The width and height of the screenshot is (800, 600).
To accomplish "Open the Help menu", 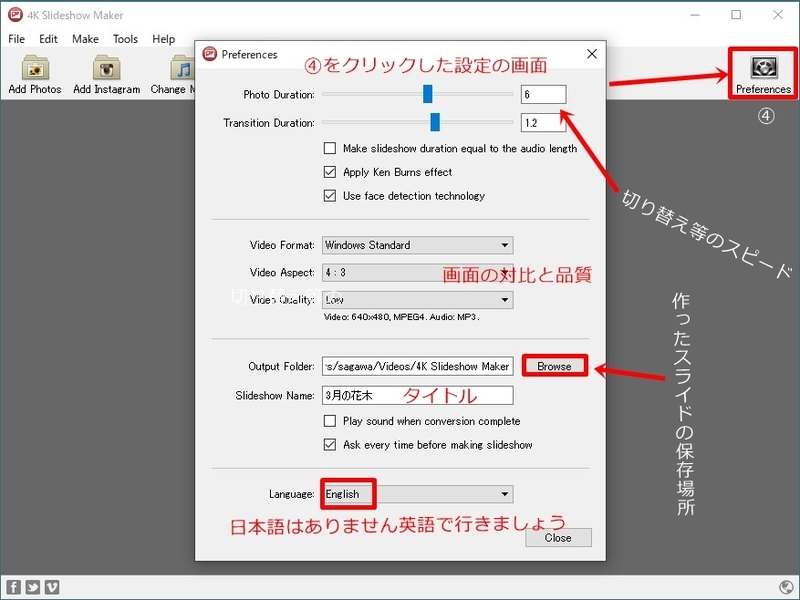I will tap(163, 39).
